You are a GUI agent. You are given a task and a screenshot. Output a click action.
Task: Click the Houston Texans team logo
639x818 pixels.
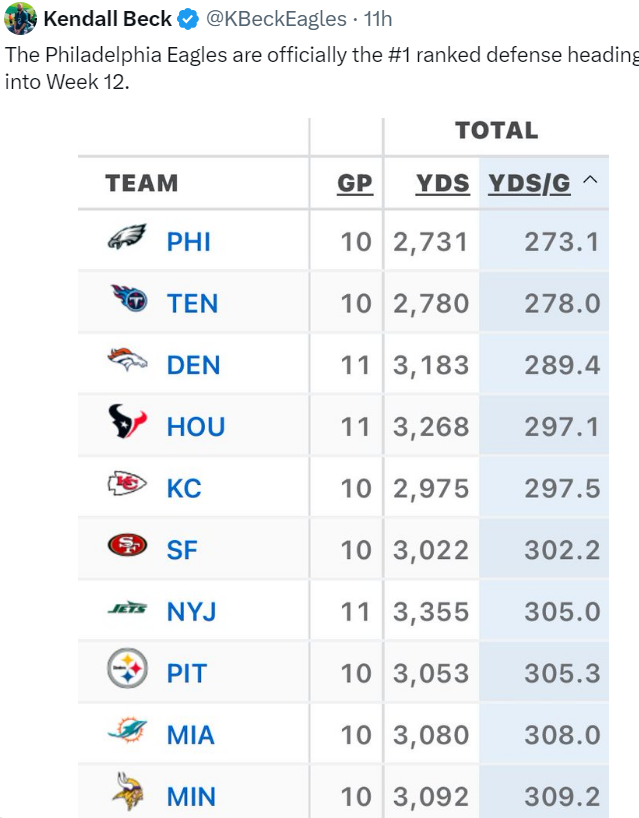[127, 424]
